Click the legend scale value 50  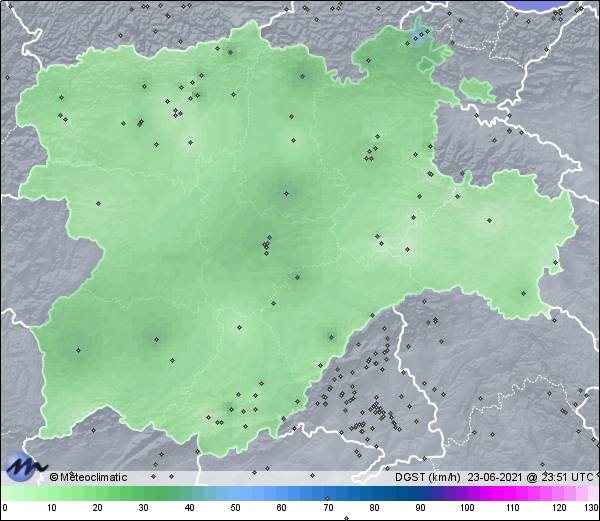click(x=235, y=508)
